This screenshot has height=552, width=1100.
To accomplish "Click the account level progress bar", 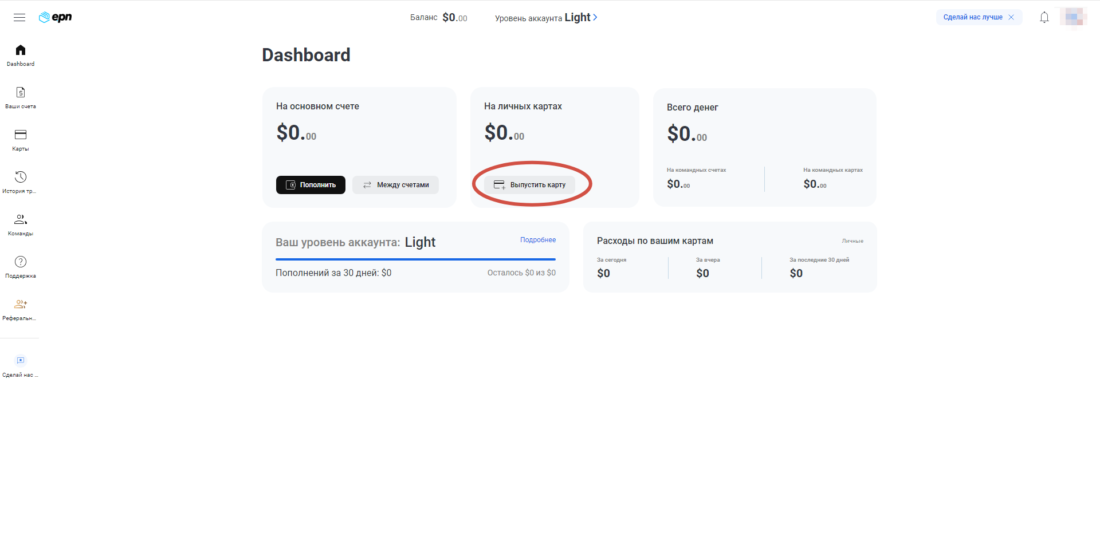I will [415, 259].
